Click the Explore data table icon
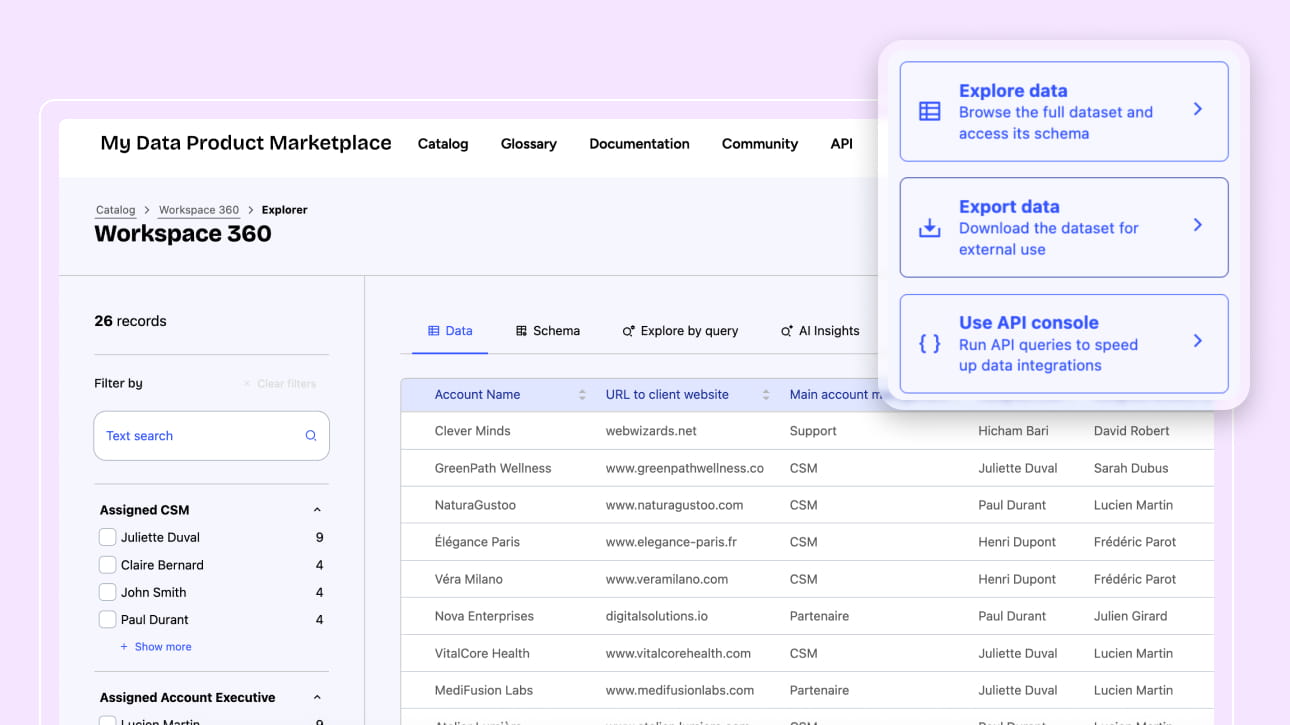 point(929,111)
